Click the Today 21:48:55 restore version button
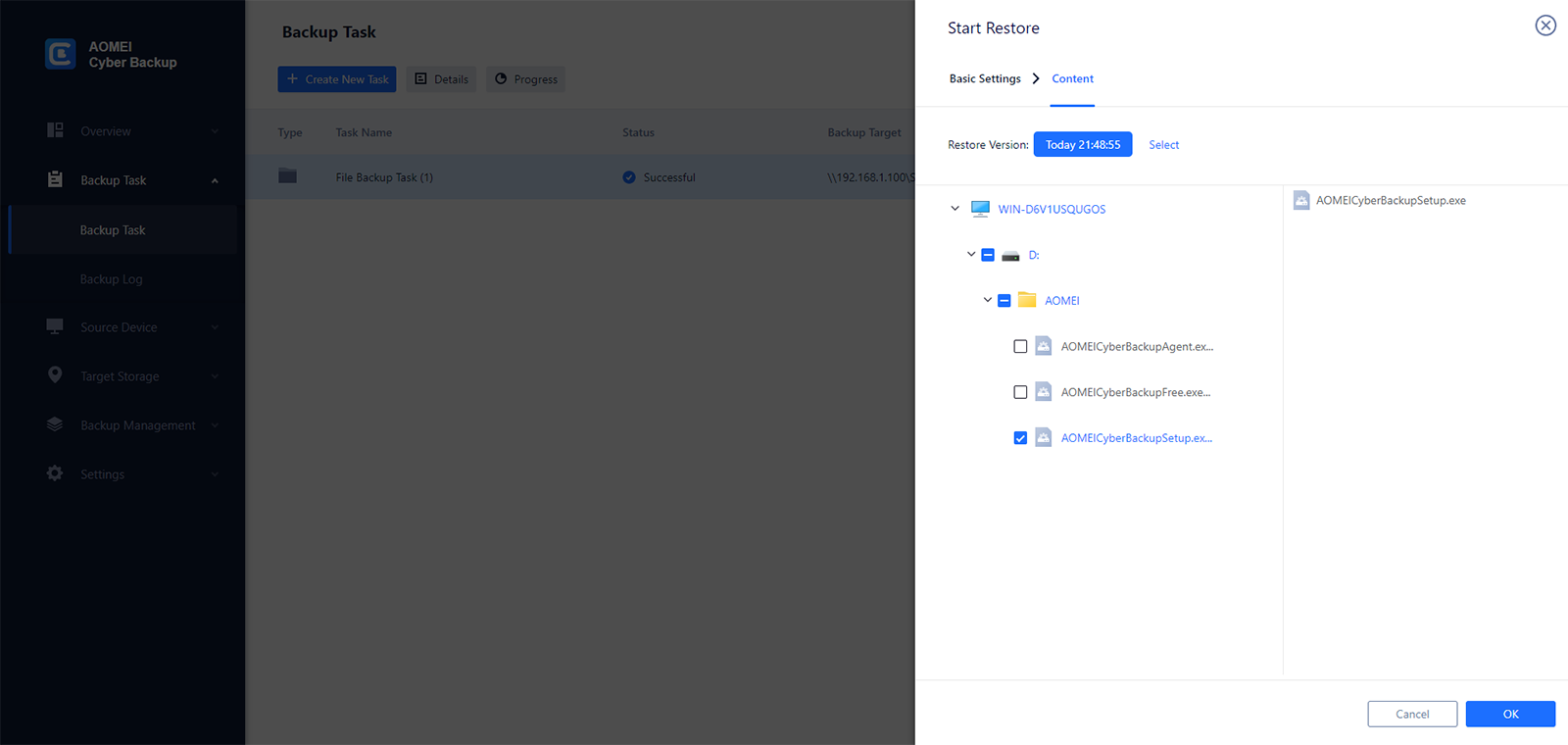1568x745 pixels. click(1083, 144)
